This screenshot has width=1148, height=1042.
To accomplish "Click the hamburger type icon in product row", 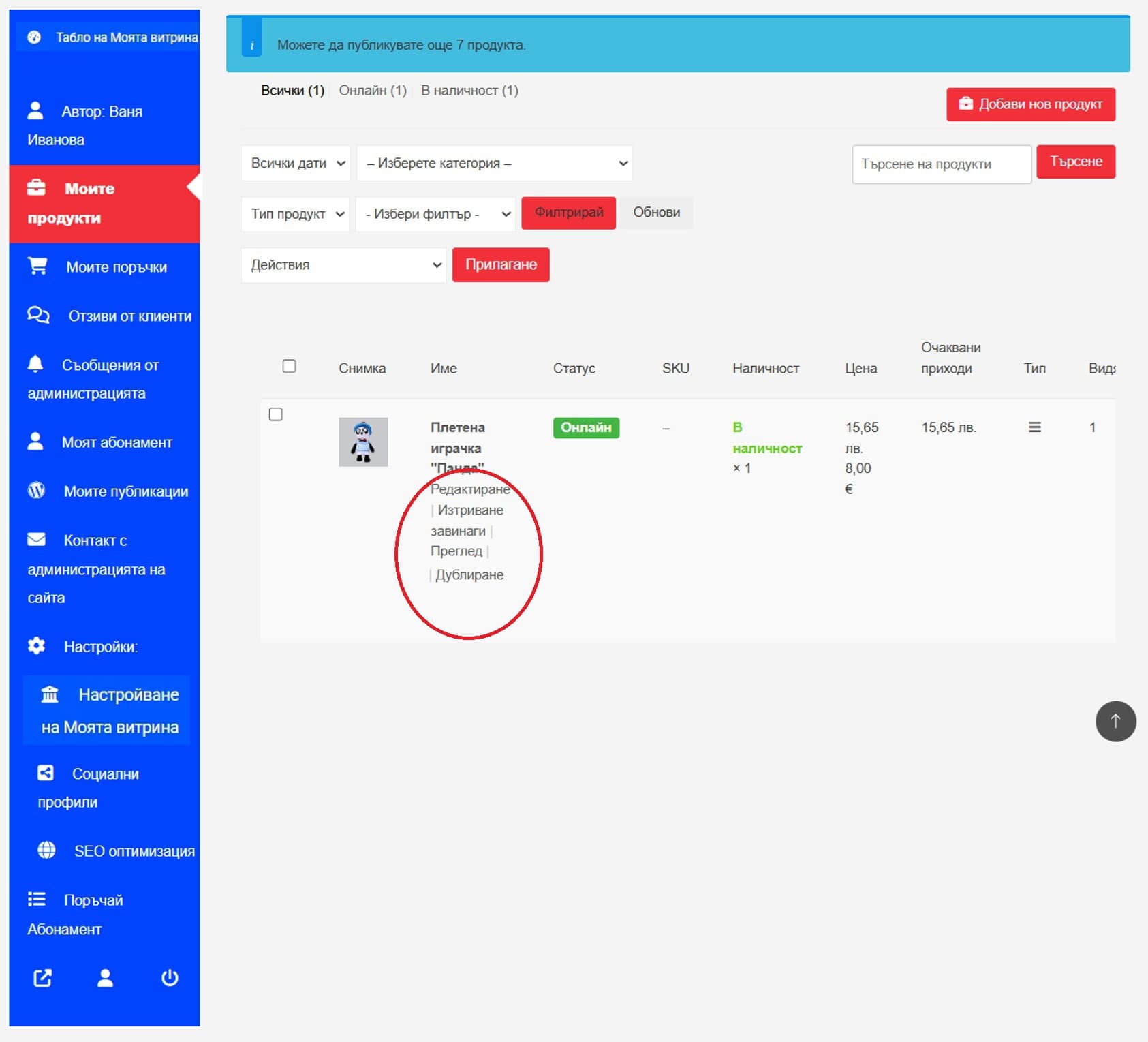I will 1034,427.
